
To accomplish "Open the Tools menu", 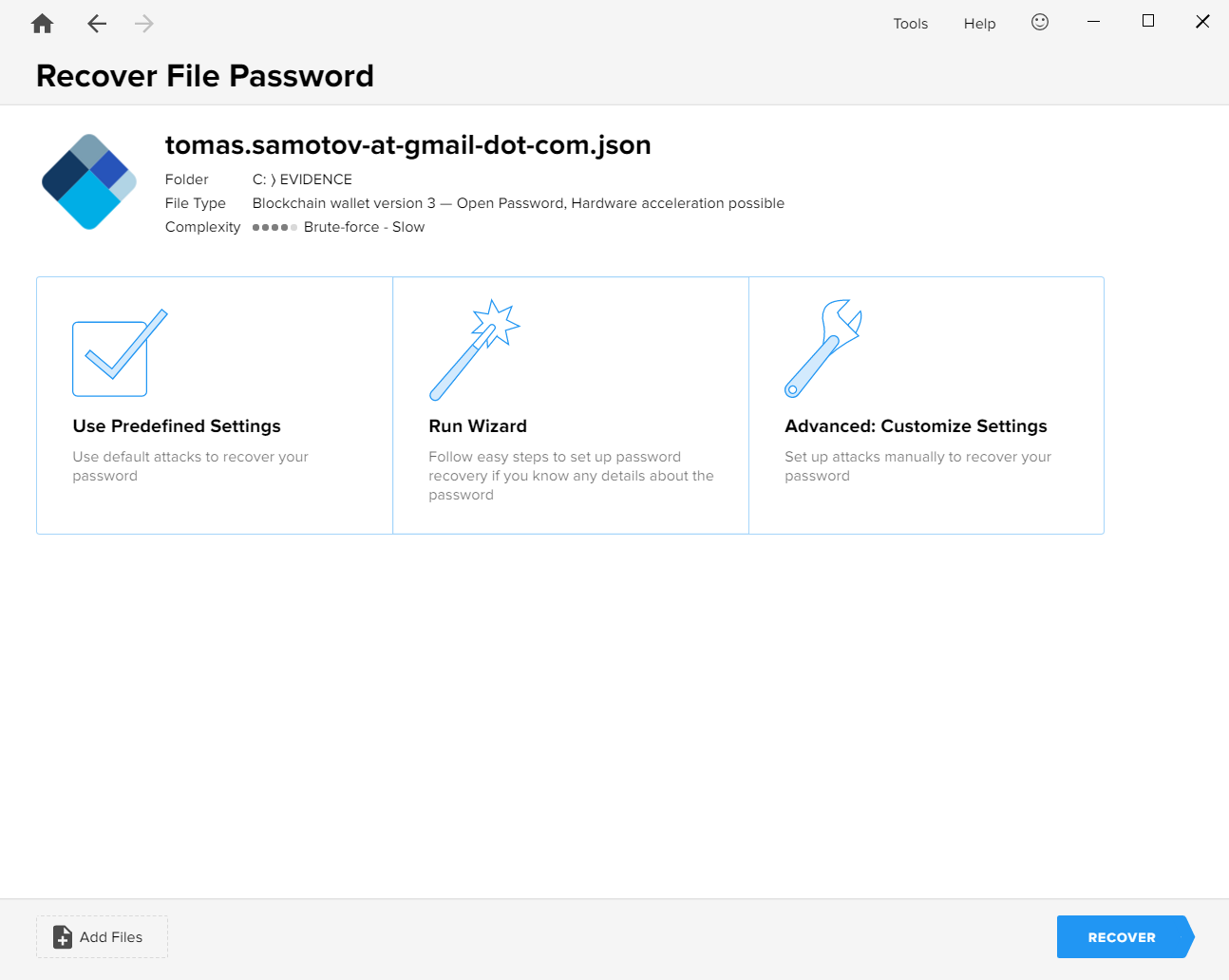I will coord(910,23).
